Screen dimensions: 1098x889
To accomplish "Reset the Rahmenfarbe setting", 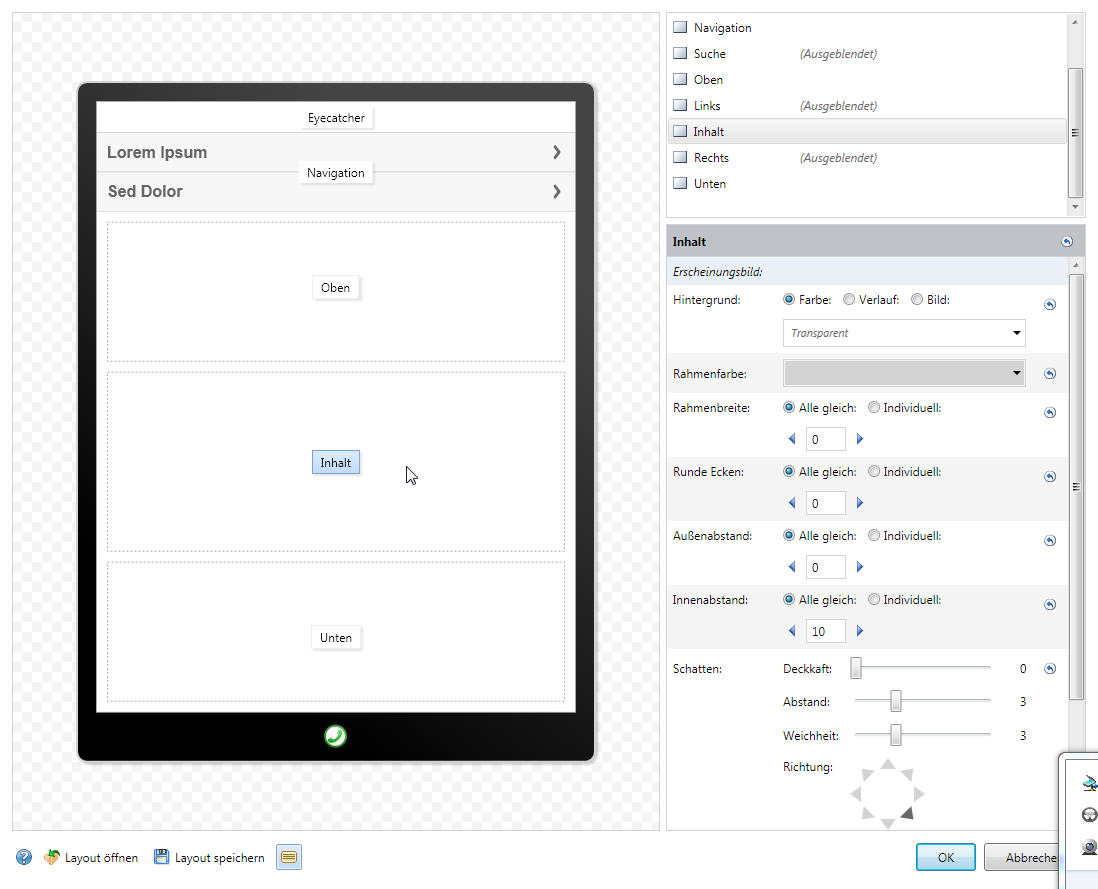I will (1050, 374).
